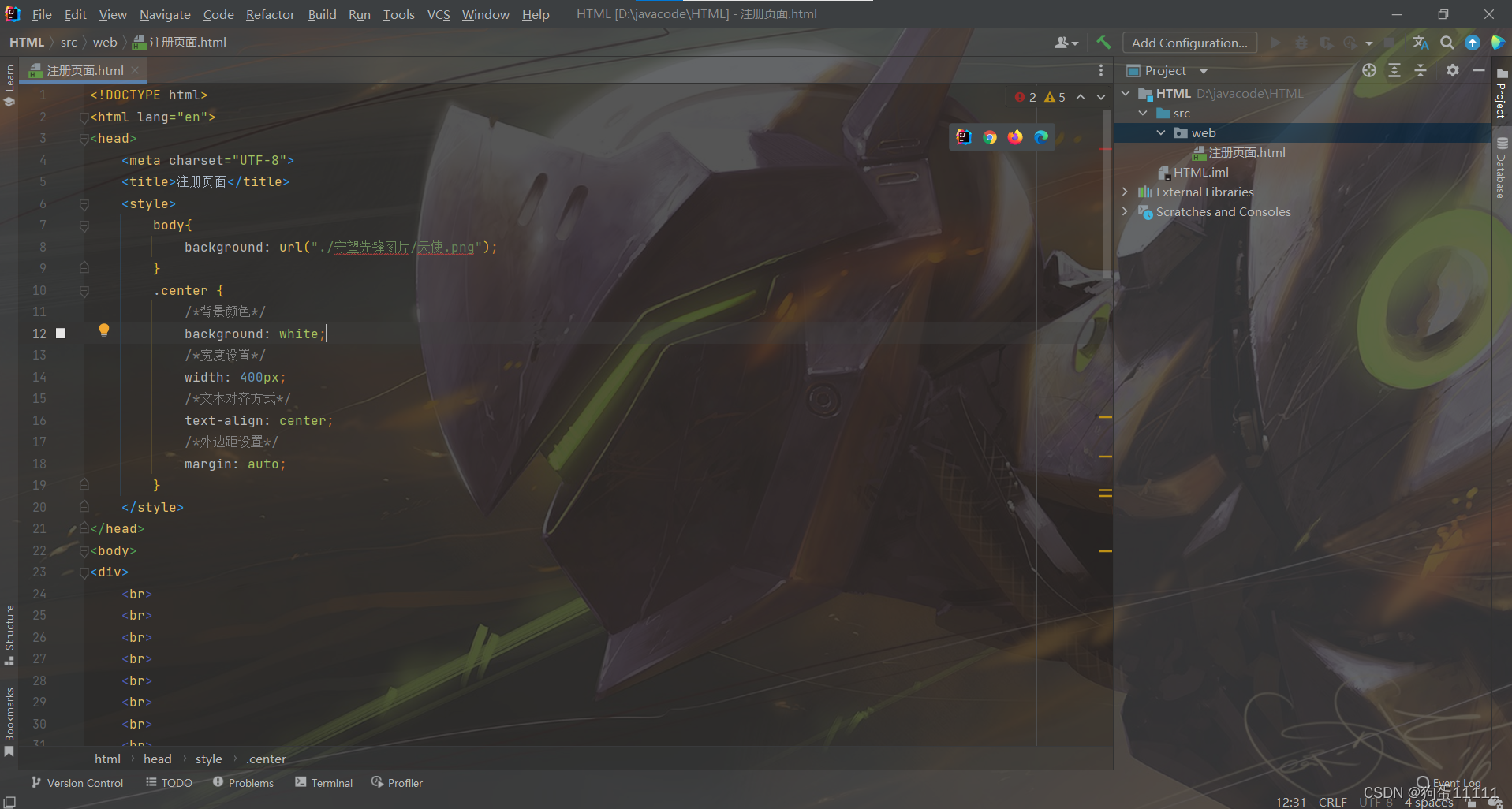
Task: Fold the .center rule on line 10
Action: 84,290
